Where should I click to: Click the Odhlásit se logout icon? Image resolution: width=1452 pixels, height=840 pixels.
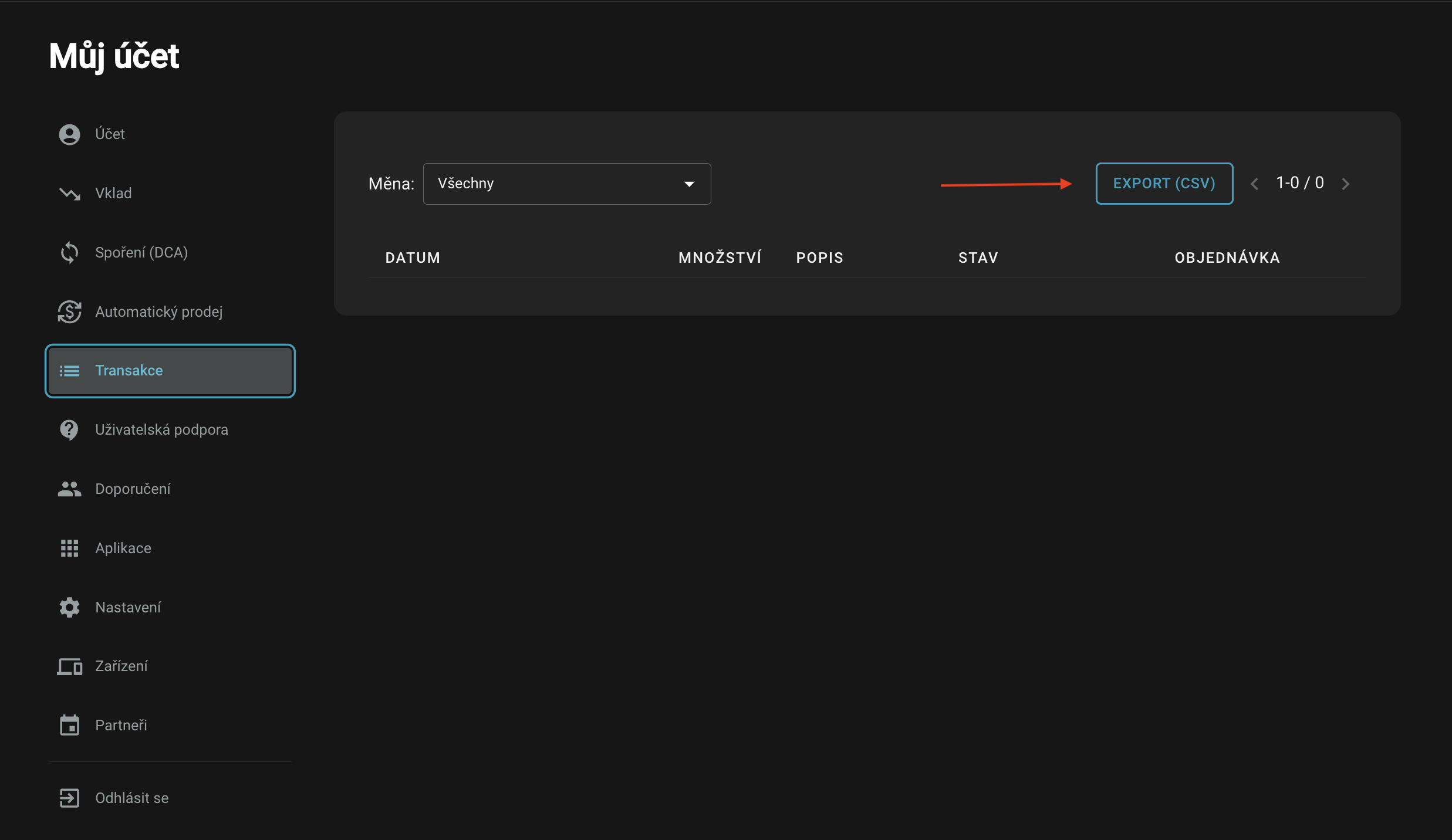[x=69, y=798]
